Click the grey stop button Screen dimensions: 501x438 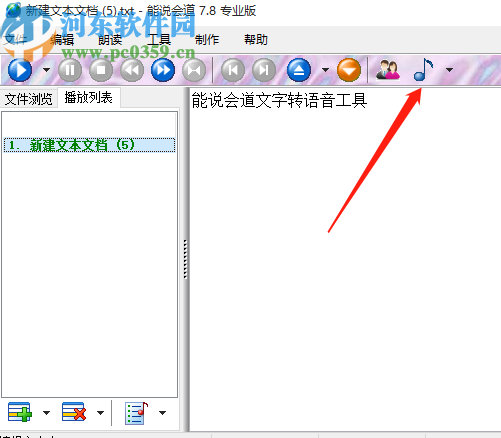101,70
